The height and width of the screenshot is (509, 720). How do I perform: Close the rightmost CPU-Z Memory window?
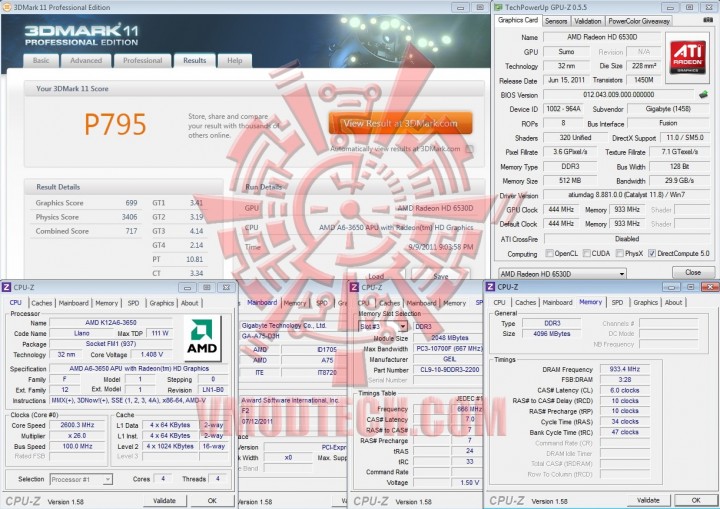pos(710,287)
